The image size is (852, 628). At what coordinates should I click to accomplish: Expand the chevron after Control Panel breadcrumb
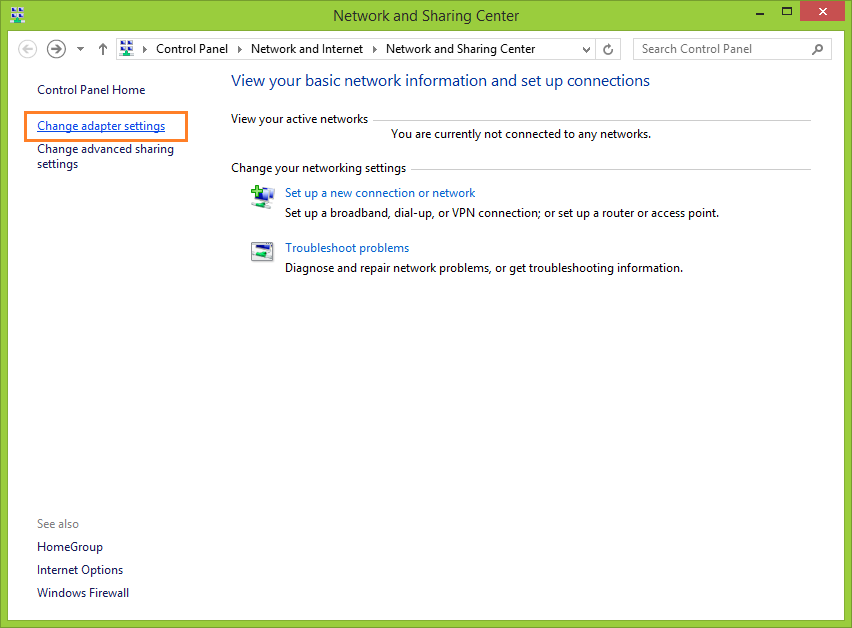click(240, 49)
